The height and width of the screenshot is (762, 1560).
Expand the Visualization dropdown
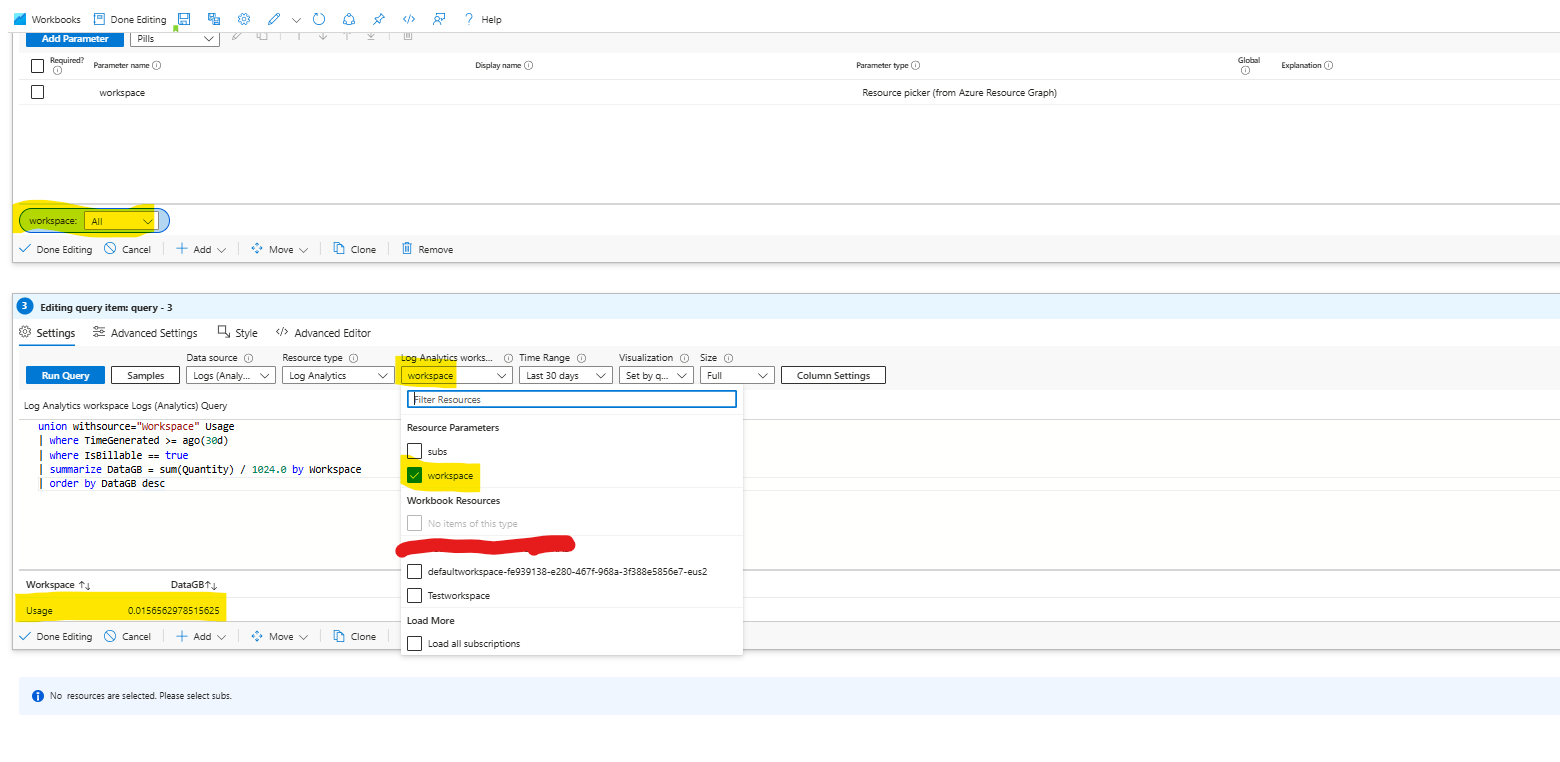tap(655, 374)
